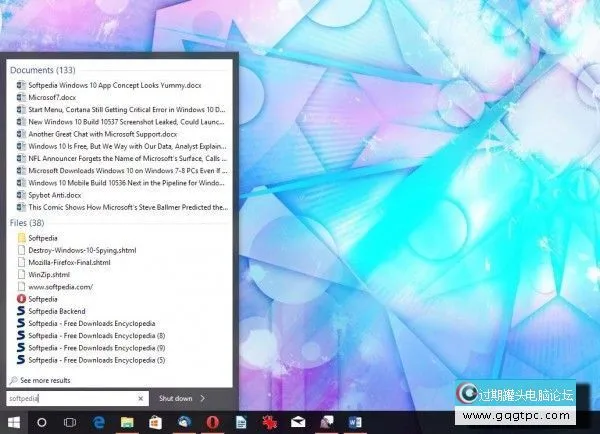Open the Windows Start button
600x434 pixels.
pos(13,423)
